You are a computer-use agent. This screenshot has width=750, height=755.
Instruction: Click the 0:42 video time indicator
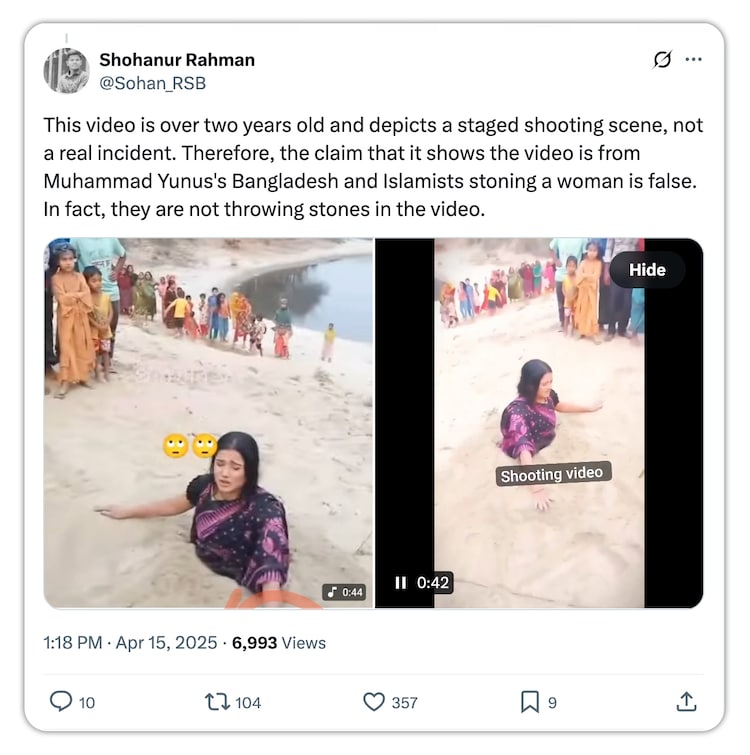(x=433, y=583)
